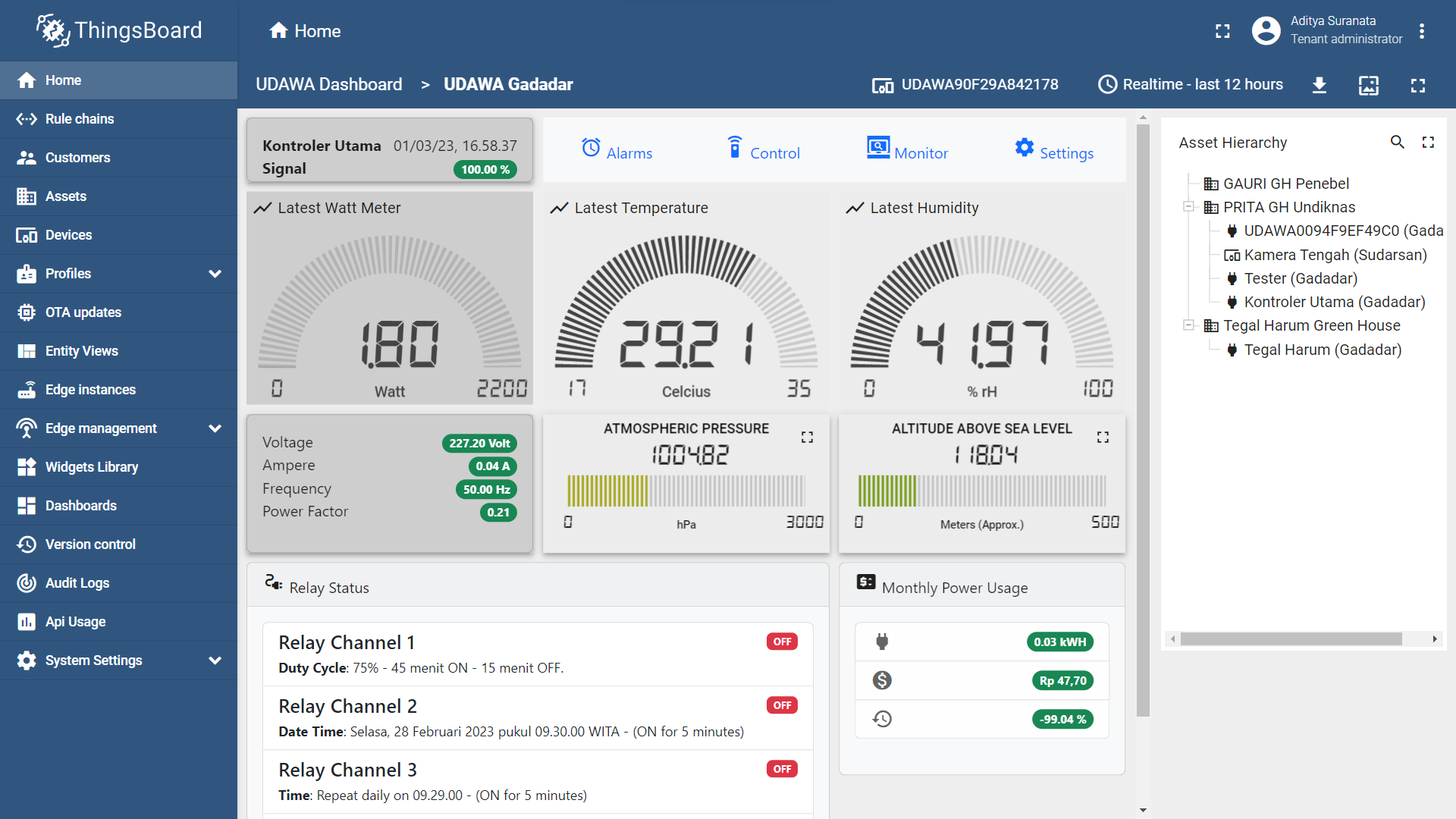Select Tester (Gadadar) tree item
1456x819 pixels.
pyautogui.click(x=1291, y=278)
